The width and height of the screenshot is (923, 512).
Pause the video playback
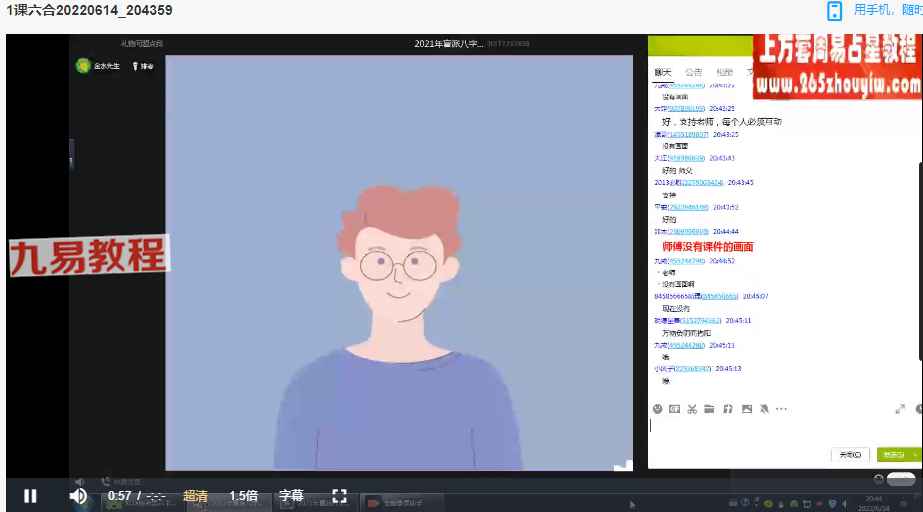tap(30, 495)
